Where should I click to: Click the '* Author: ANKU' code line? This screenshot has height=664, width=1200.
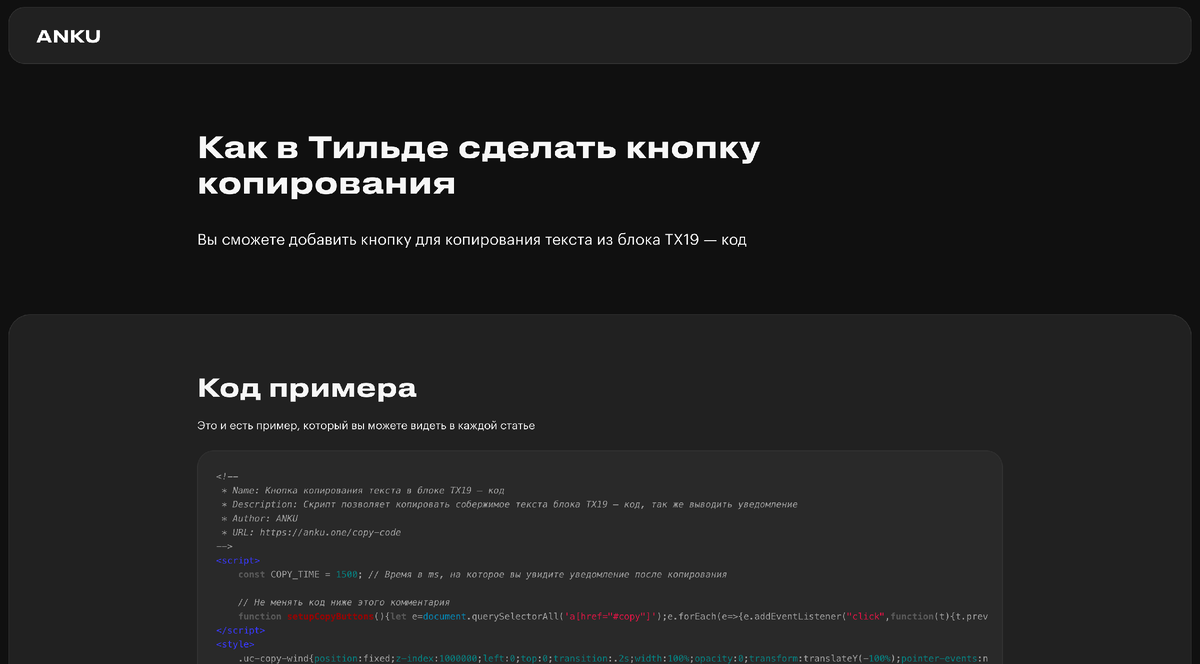259,519
